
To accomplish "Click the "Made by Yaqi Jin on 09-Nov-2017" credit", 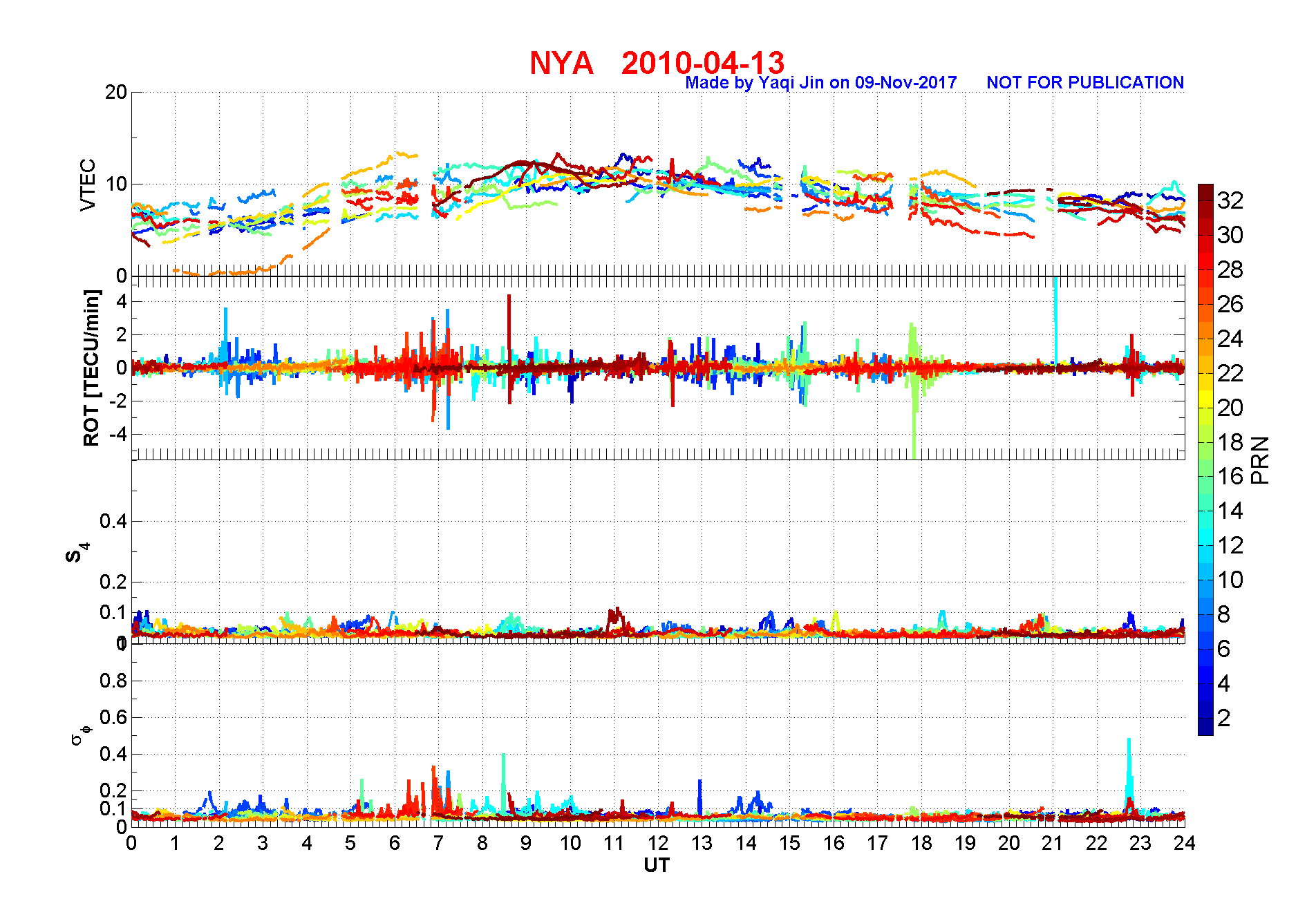I will pyautogui.click(x=821, y=83).
